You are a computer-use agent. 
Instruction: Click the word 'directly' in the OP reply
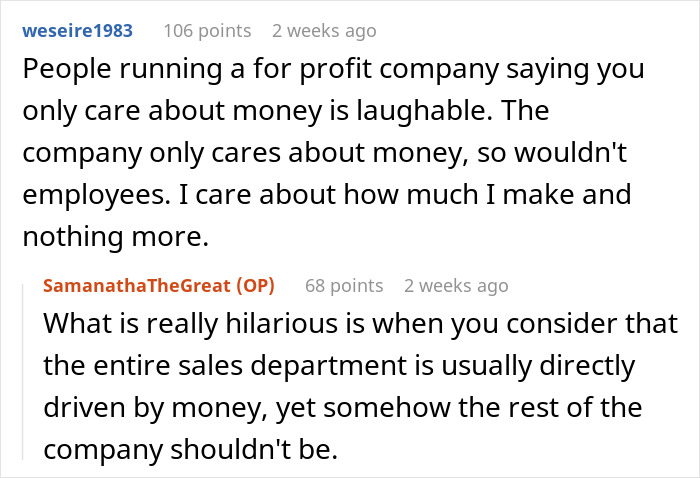(591, 366)
